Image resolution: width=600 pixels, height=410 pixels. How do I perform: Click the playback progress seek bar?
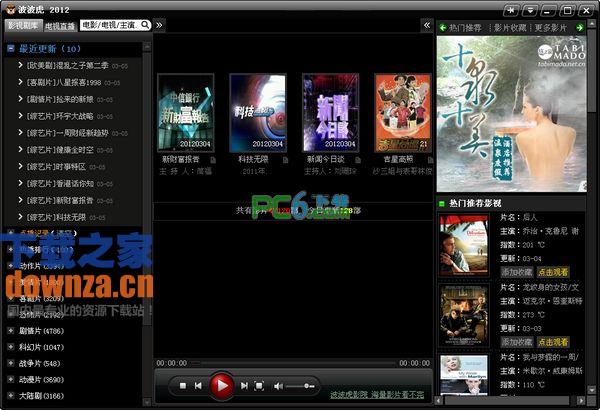[293, 363]
